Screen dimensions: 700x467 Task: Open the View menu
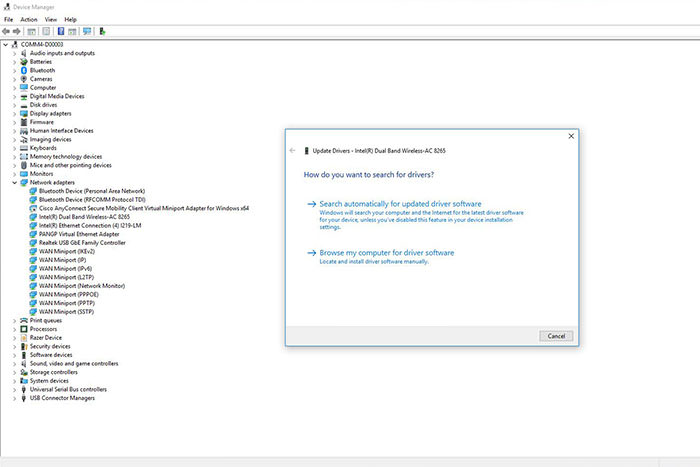[50, 19]
